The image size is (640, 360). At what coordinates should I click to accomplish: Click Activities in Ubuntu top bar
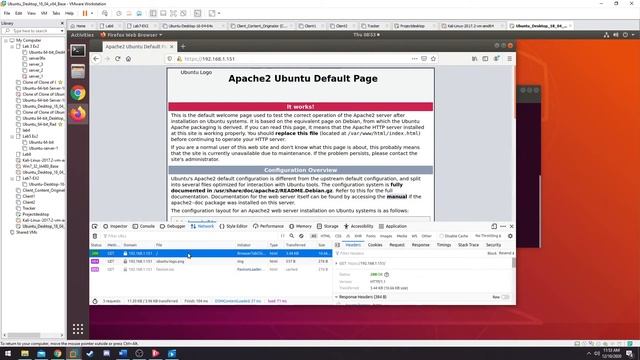(x=82, y=35)
